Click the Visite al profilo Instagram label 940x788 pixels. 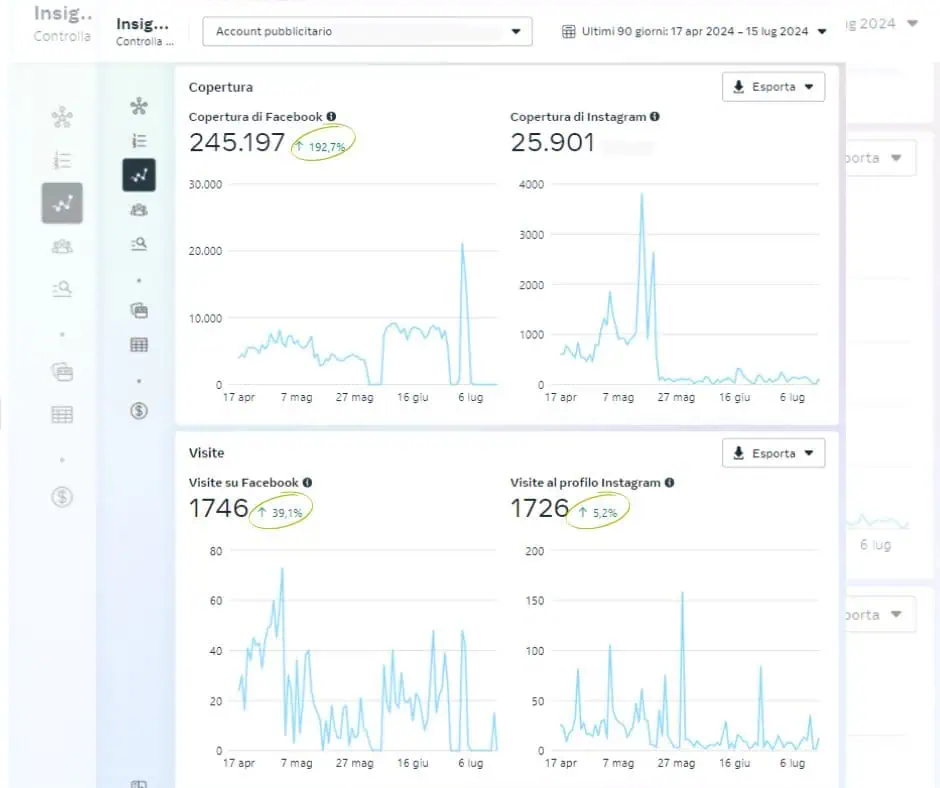point(585,483)
